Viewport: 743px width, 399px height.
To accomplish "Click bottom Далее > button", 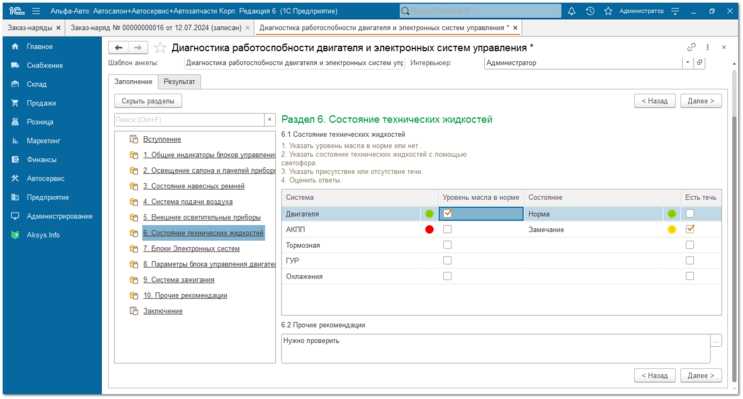I will coord(701,375).
